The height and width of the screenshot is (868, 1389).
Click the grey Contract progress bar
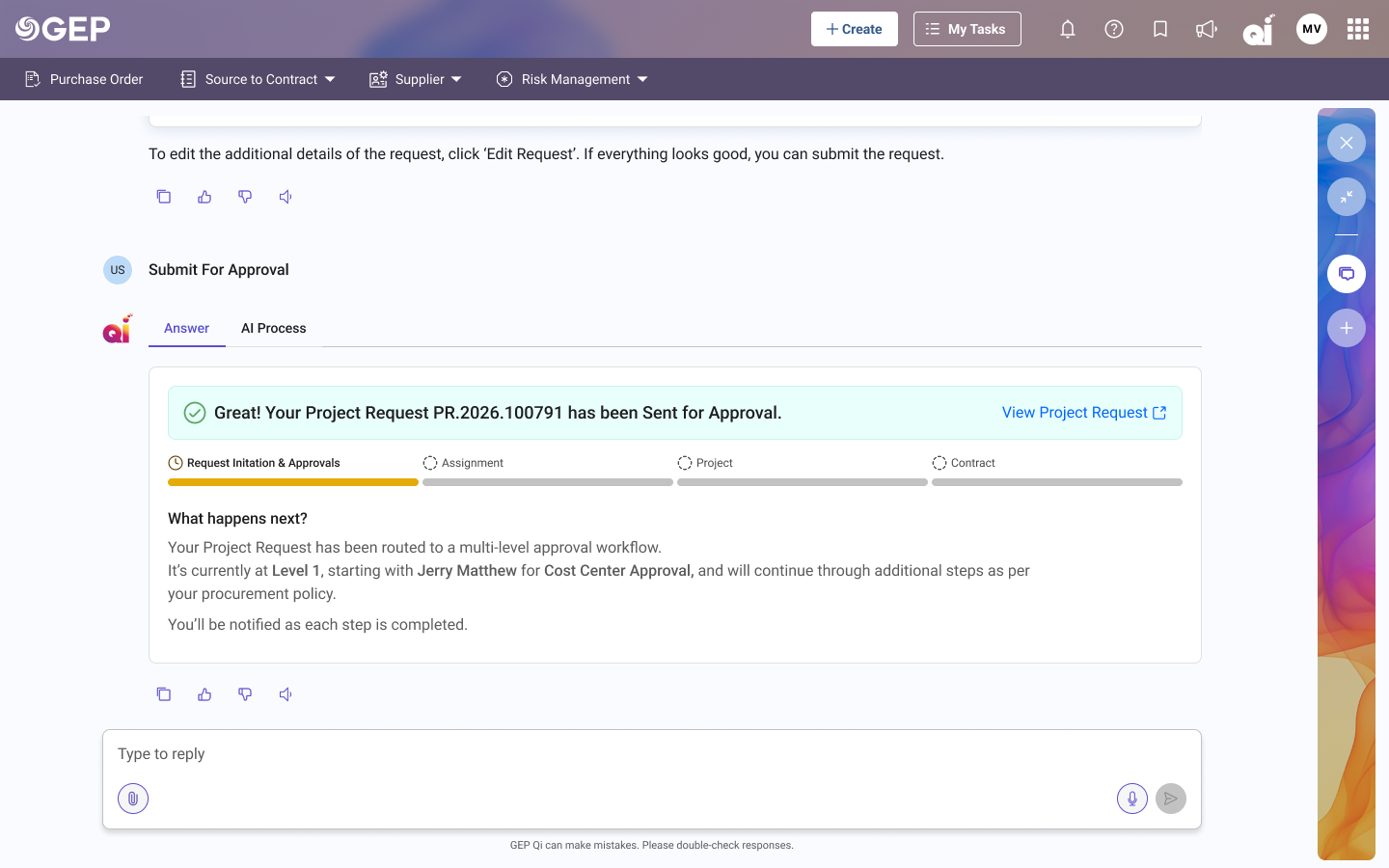pyautogui.click(x=1057, y=482)
